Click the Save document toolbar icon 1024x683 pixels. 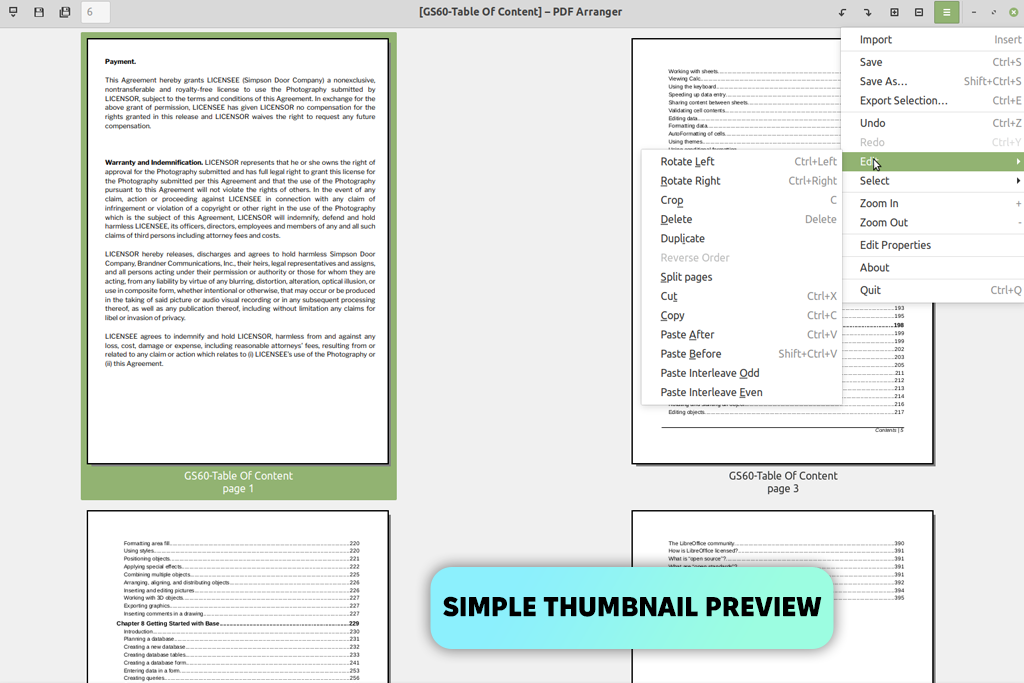point(39,12)
